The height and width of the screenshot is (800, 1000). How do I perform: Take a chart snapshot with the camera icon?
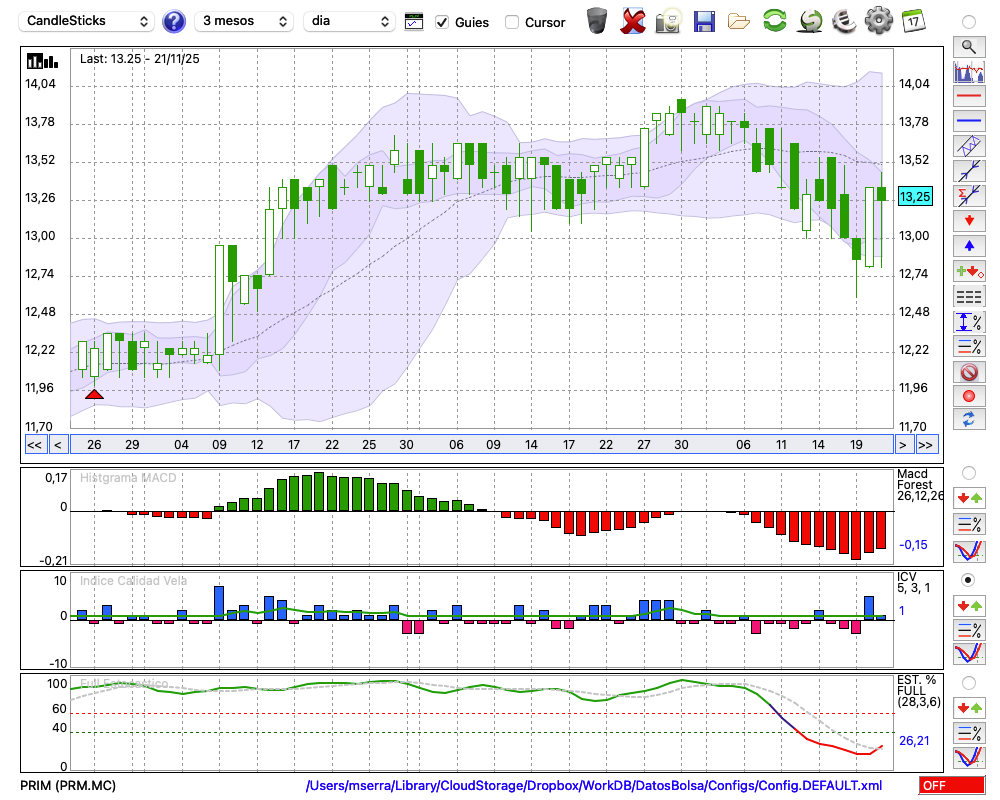[x=668, y=21]
